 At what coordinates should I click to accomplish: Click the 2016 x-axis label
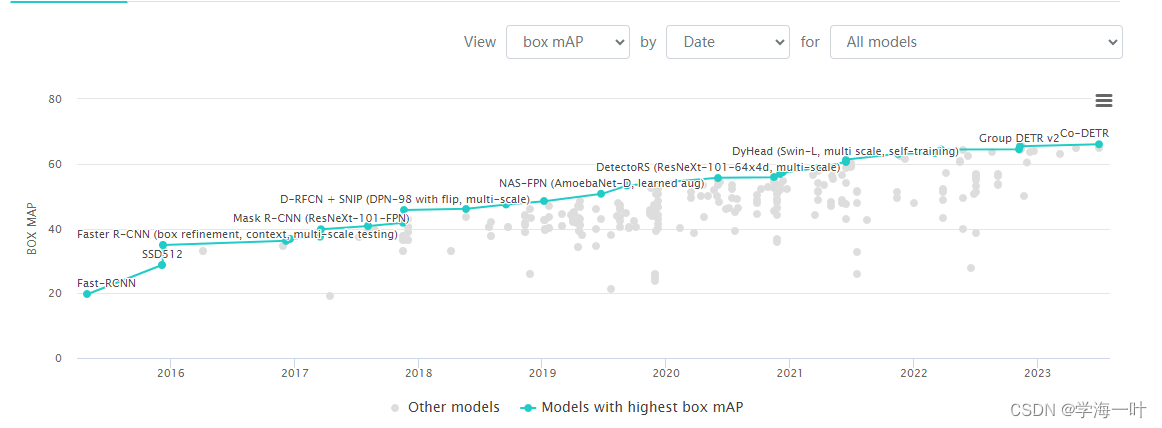[x=170, y=373]
